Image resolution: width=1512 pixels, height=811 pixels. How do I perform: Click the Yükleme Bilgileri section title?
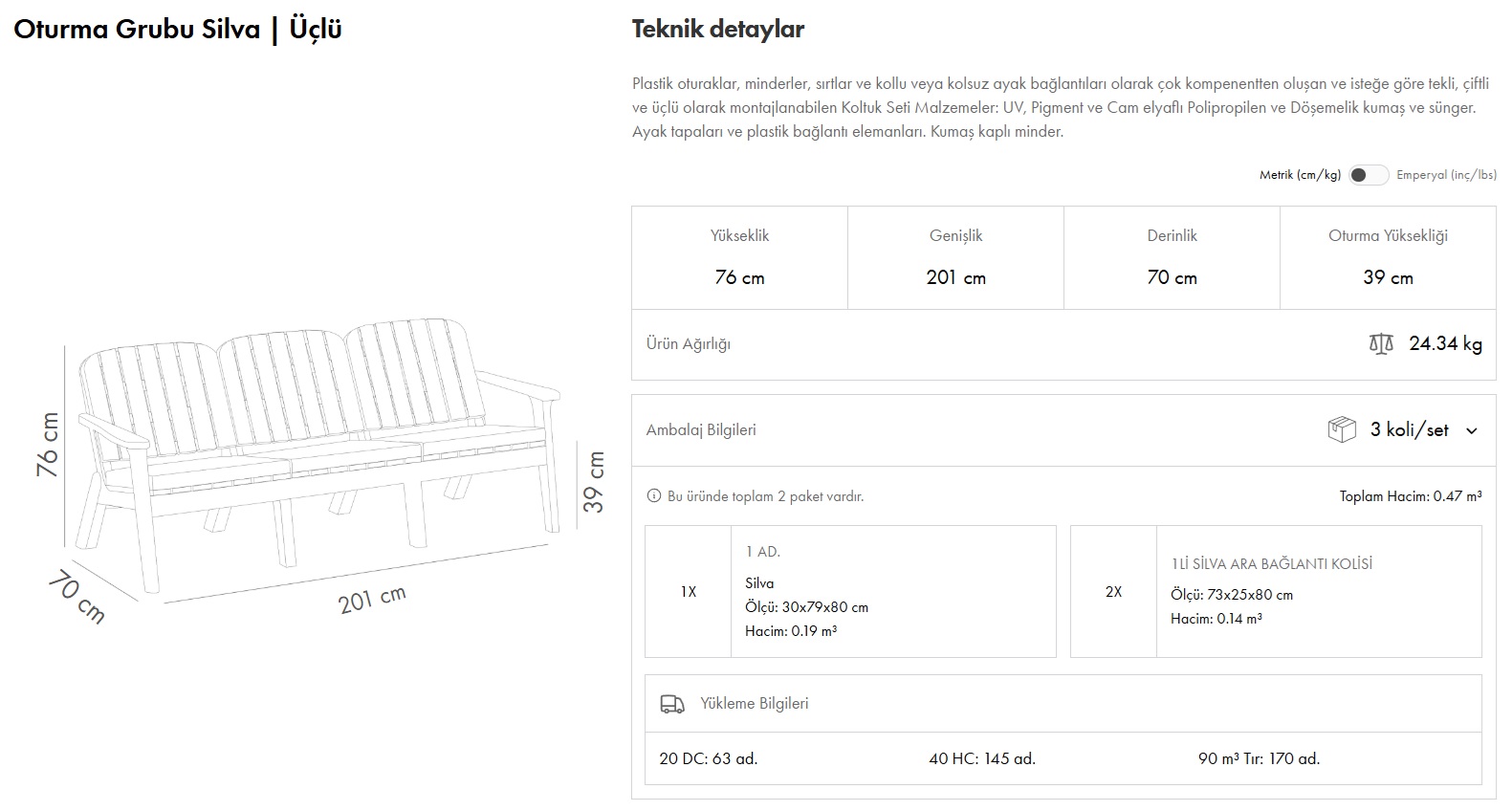[x=754, y=704]
